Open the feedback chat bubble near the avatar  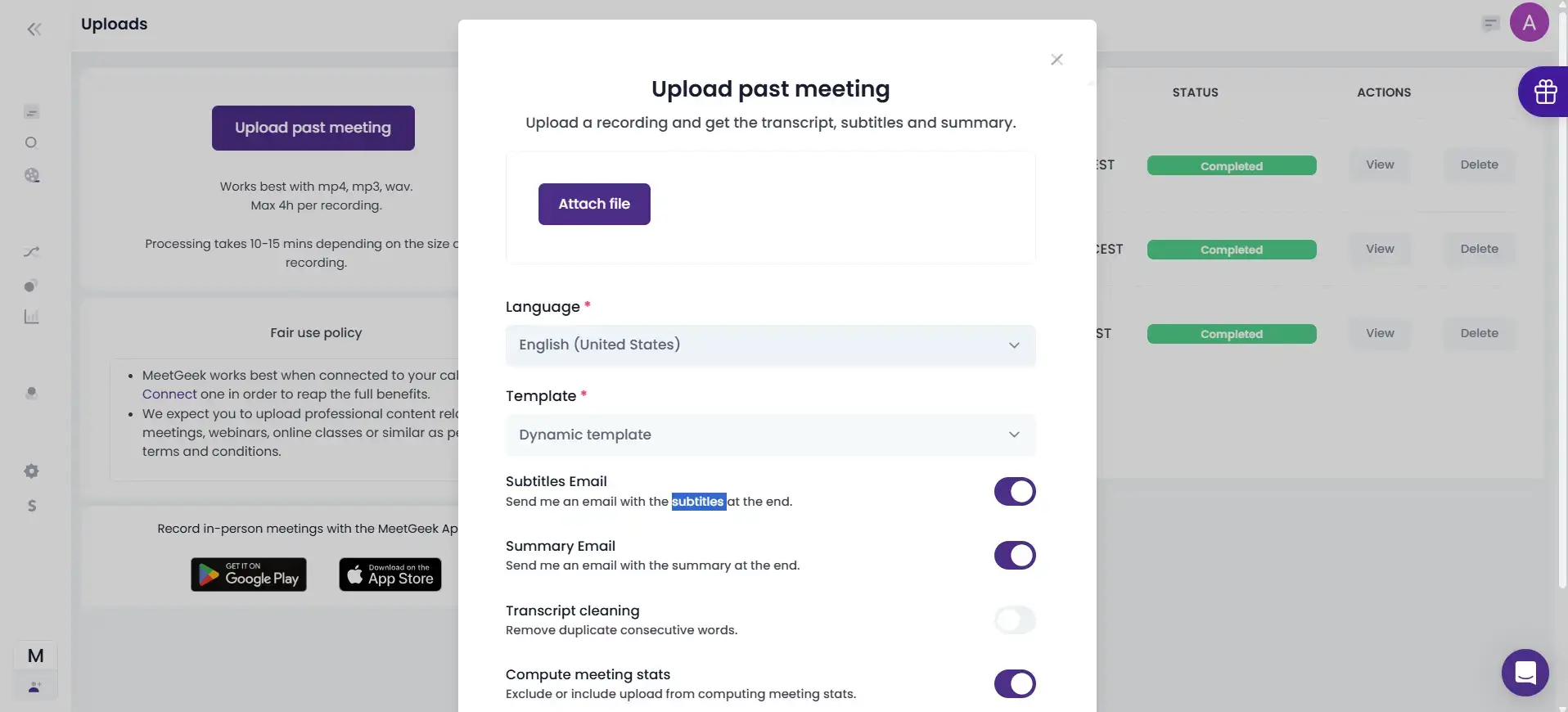(x=1489, y=23)
